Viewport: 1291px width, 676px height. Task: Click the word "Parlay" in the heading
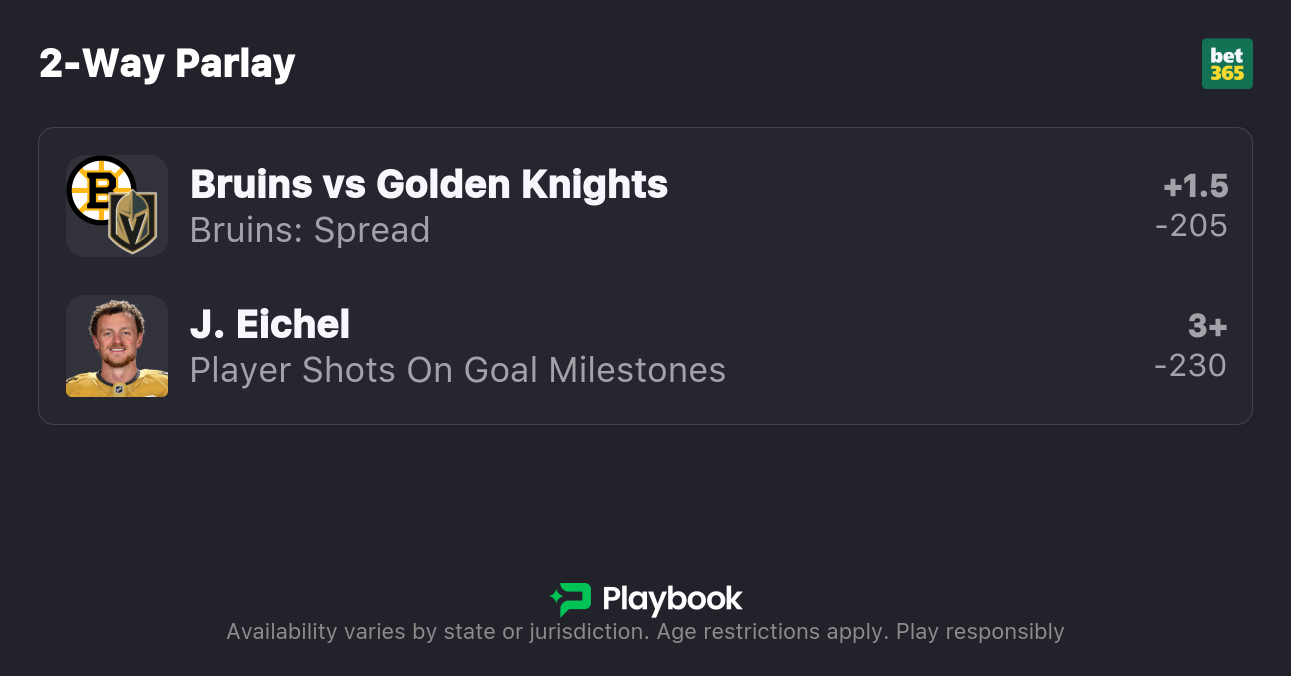(x=235, y=64)
